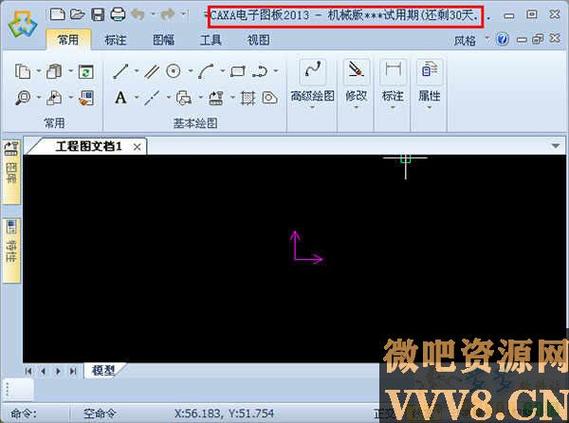Expand the Text tool dropdown arrow

point(136,98)
